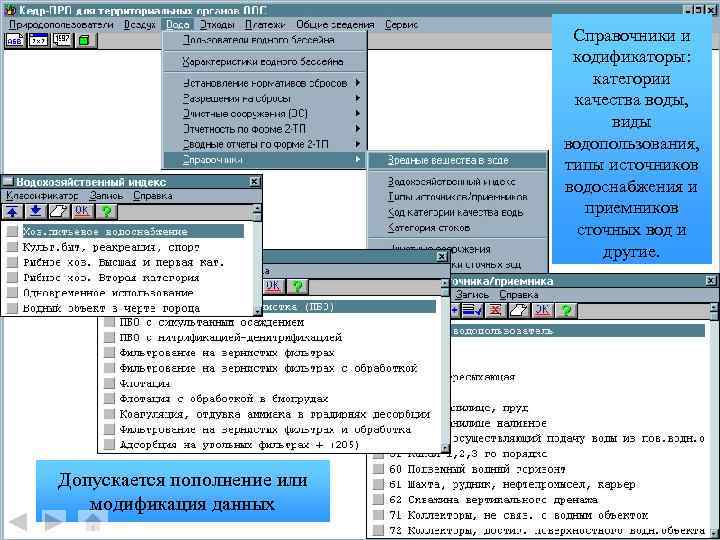
Task: Expand Очистные сооружения (ОС) submenu
Action: (x=266, y=113)
